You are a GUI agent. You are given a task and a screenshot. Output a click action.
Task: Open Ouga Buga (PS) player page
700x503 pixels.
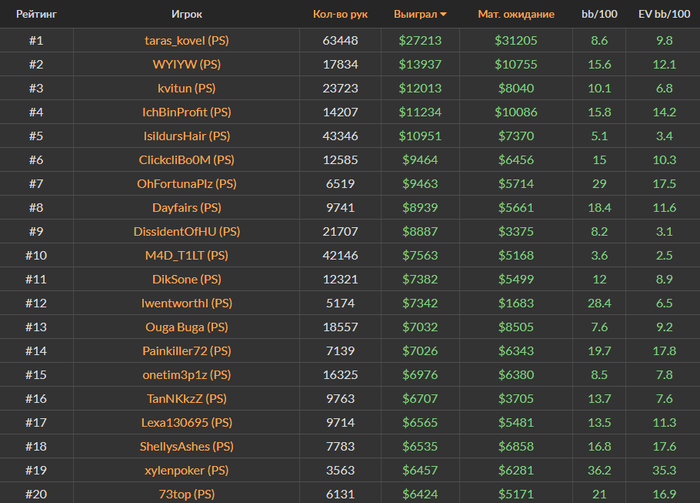(187, 327)
